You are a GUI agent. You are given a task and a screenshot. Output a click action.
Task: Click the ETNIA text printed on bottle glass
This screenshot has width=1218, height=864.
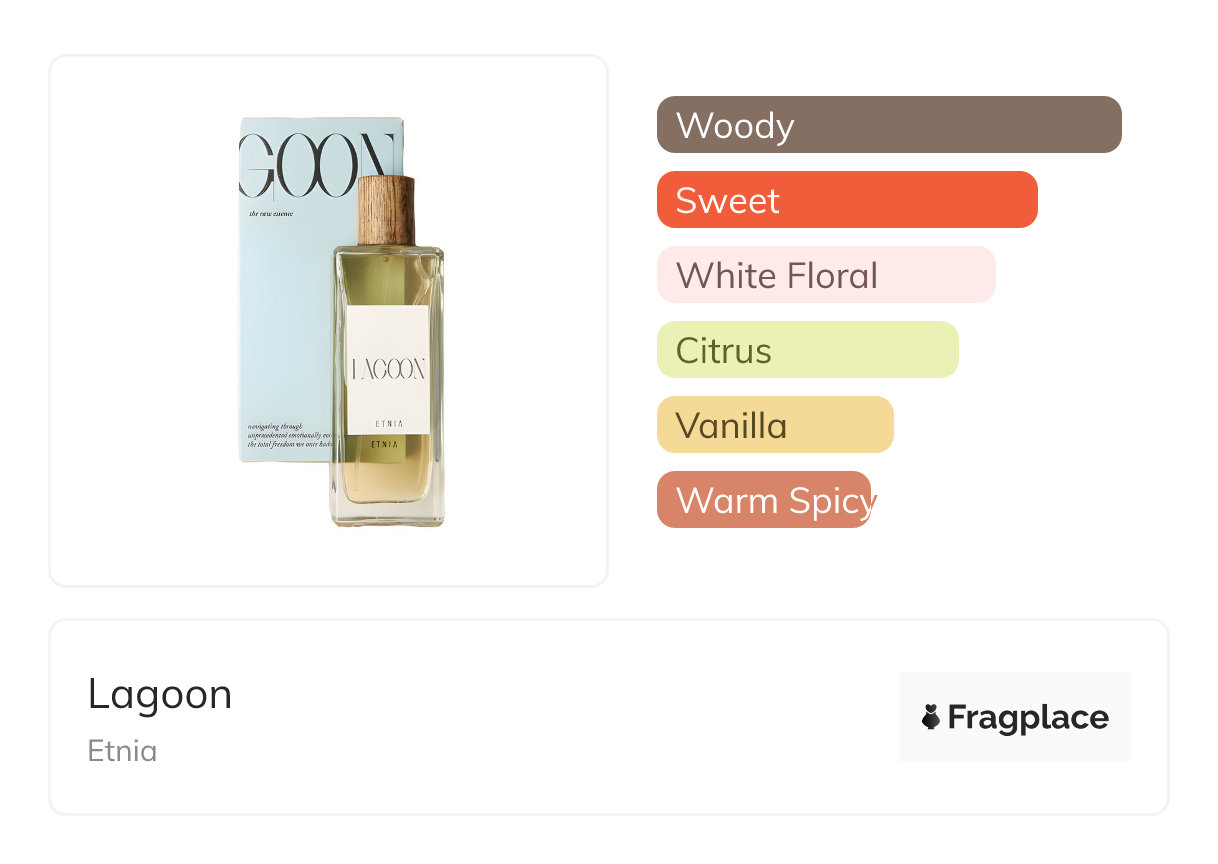[x=387, y=444]
